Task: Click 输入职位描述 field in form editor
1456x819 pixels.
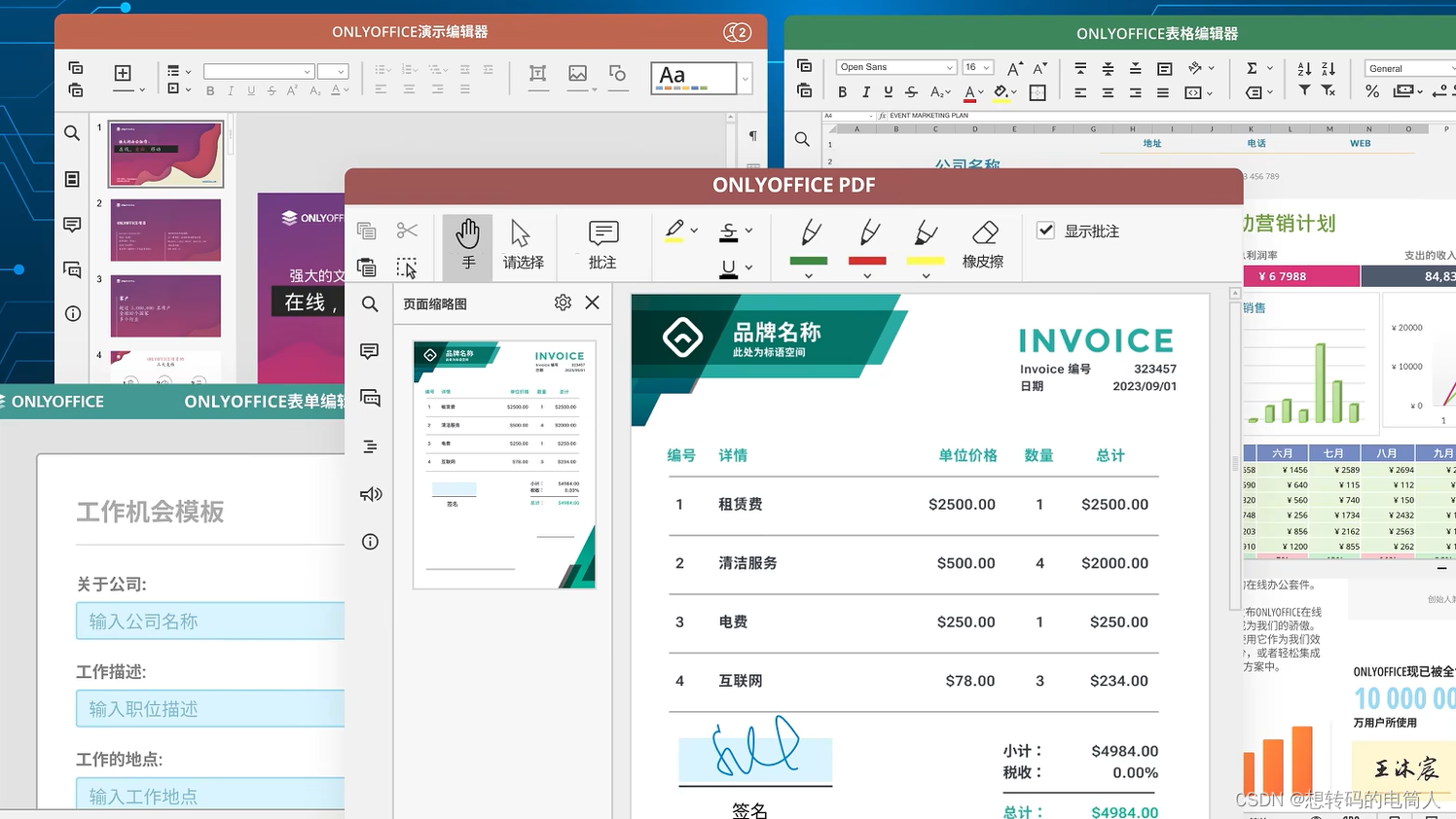Action: (x=210, y=708)
